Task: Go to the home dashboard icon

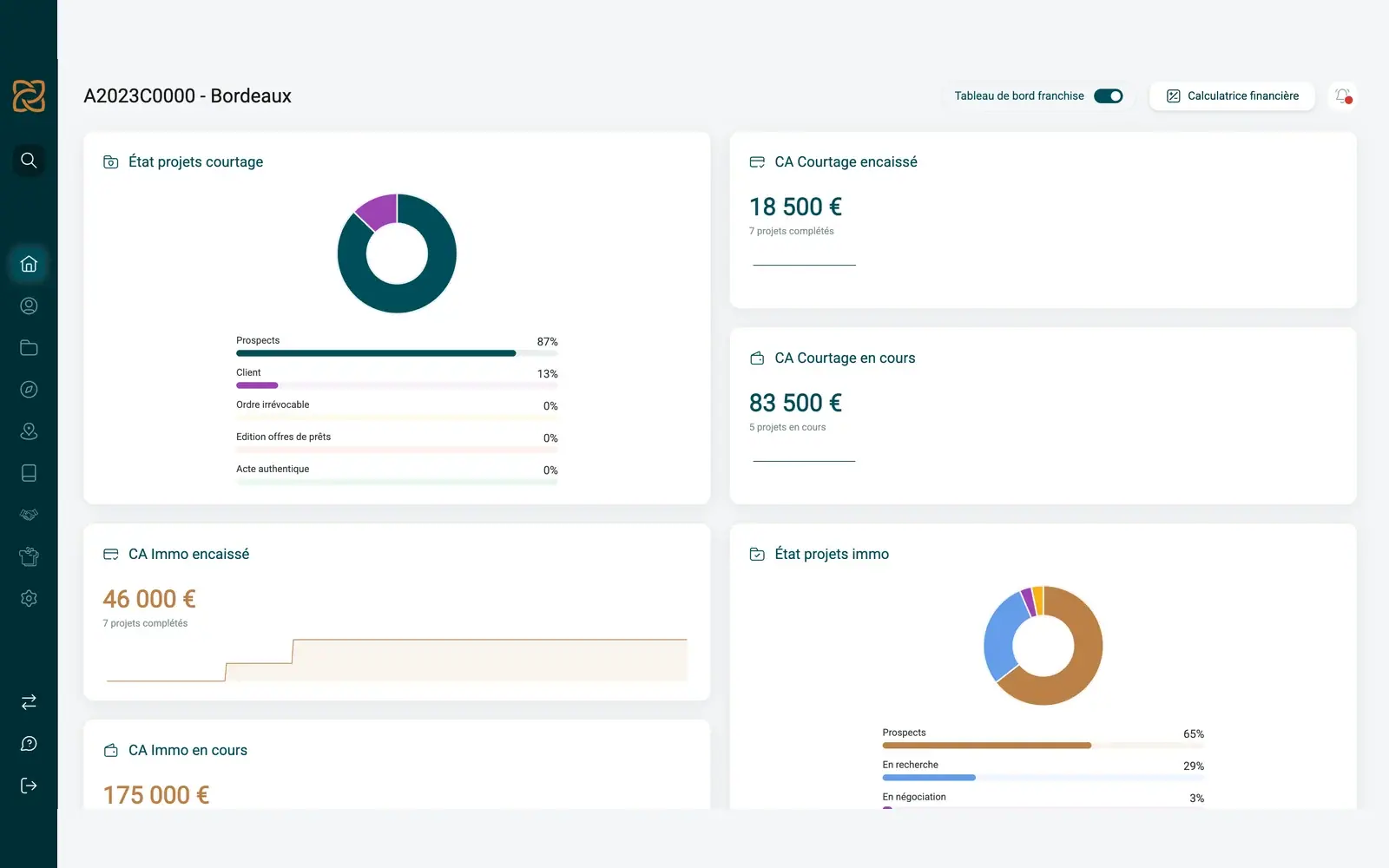Action: click(x=29, y=264)
